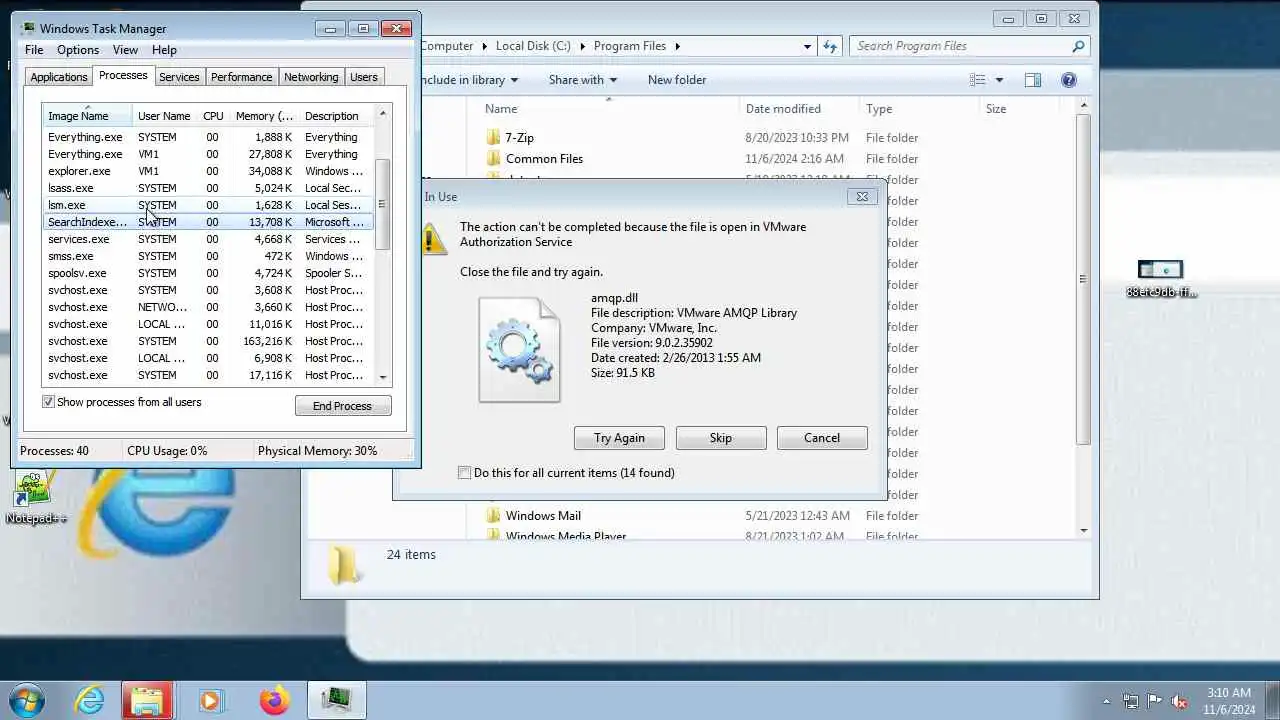
Task: Switch to the Applications tab
Action: 59,77
